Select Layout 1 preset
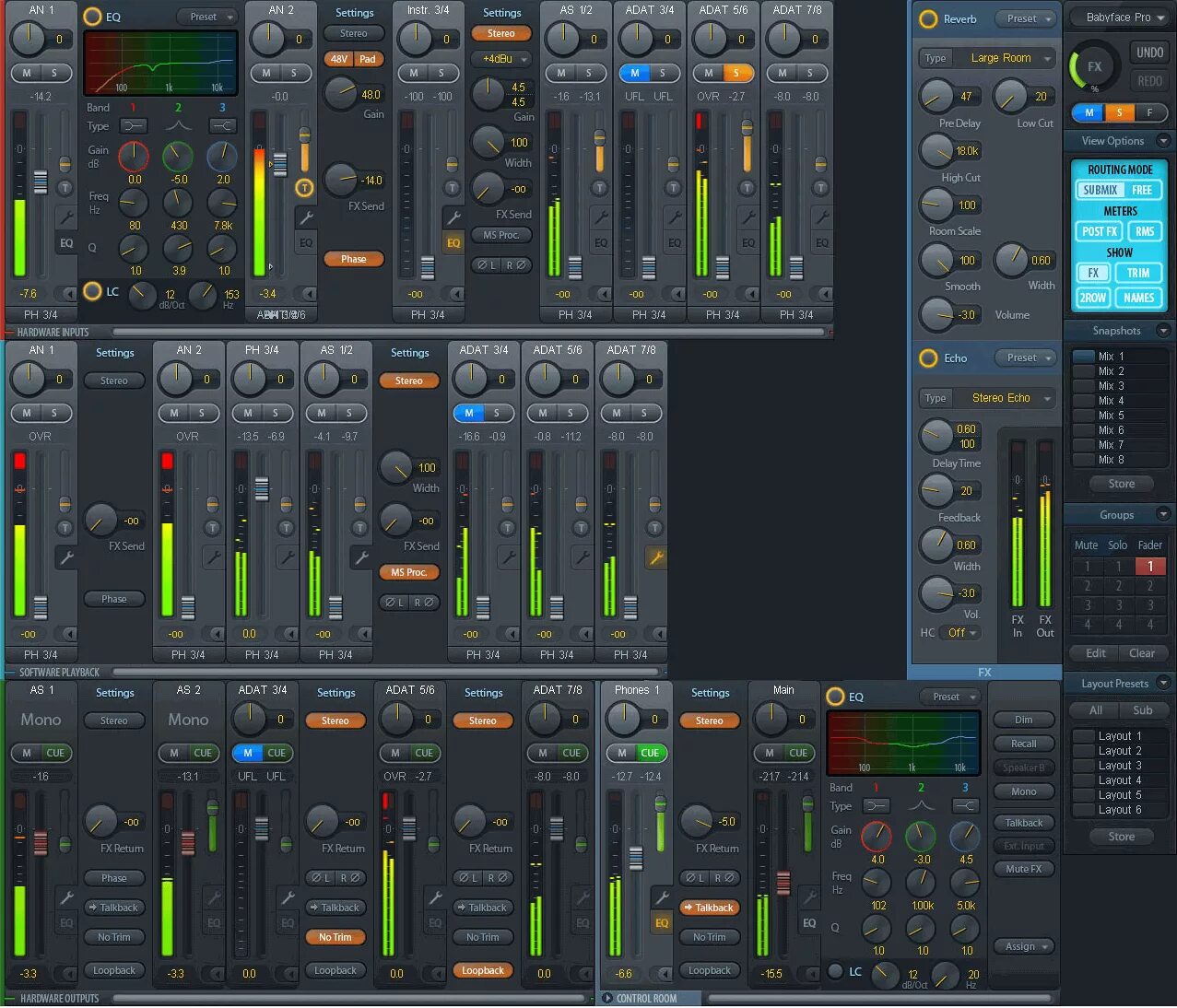Screen dimensions: 1177x1008 [1120, 736]
